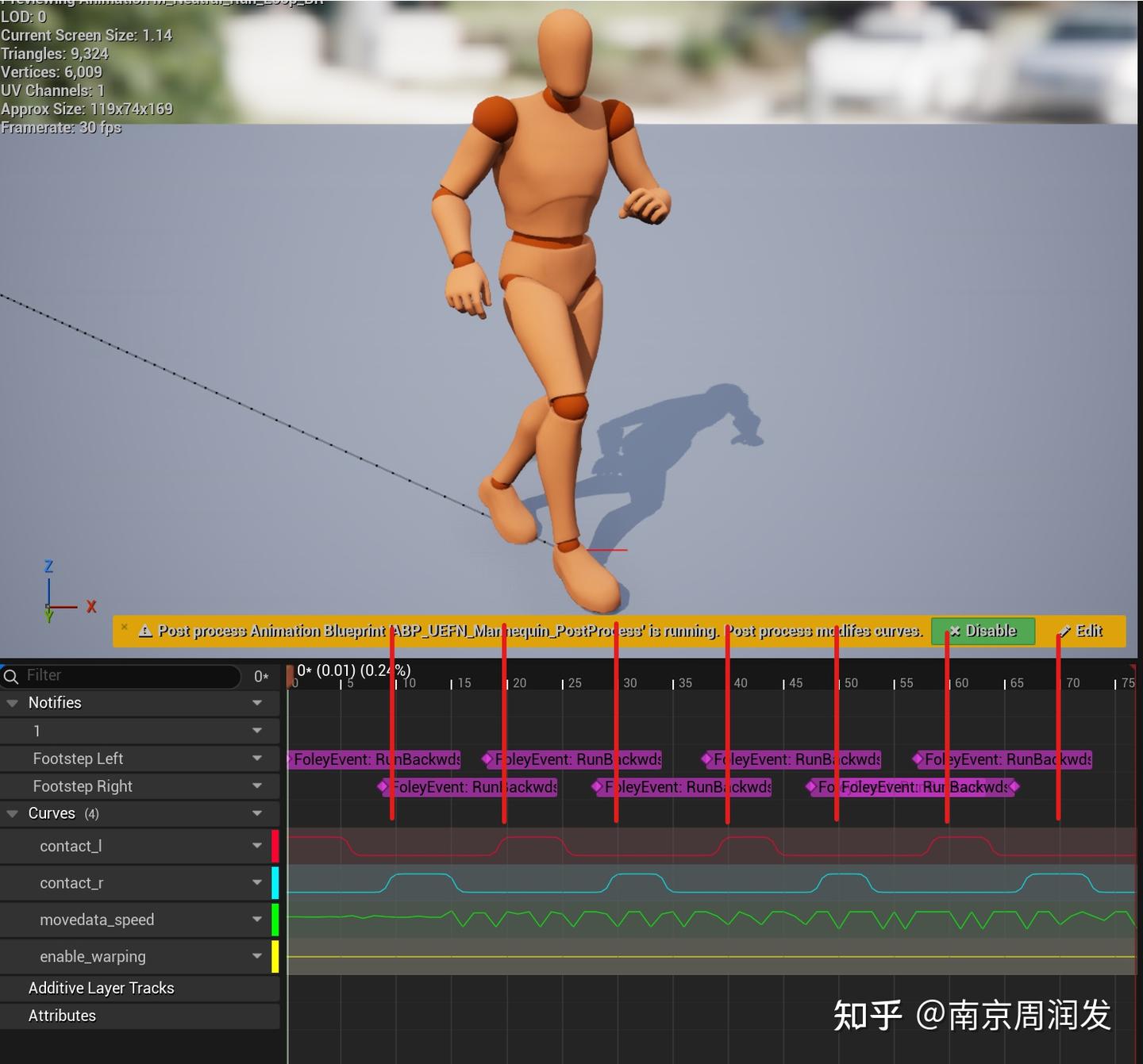Click the 'Vertices: 6,009' viewport stat
Image resolution: width=1143 pixels, height=1064 pixels.
(52, 72)
